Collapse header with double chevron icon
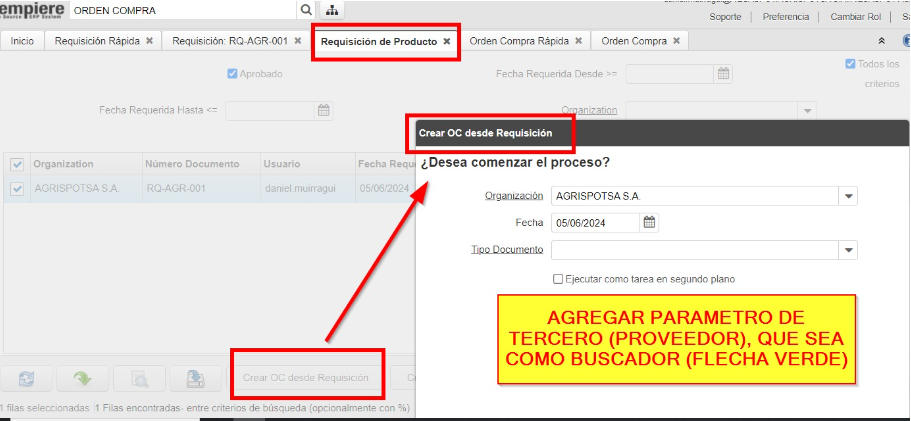Image resolution: width=911 pixels, height=421 pixels. click(881, 41)
